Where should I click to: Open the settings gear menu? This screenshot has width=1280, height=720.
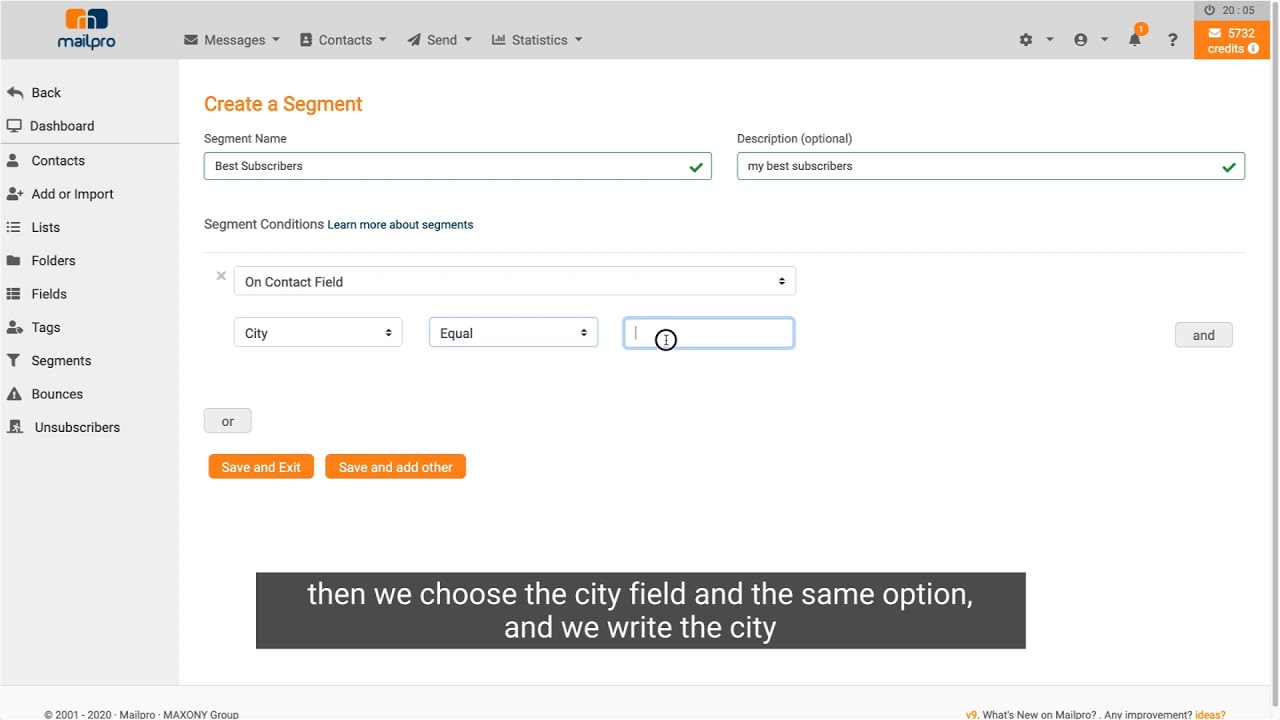tap(1026, 40)
